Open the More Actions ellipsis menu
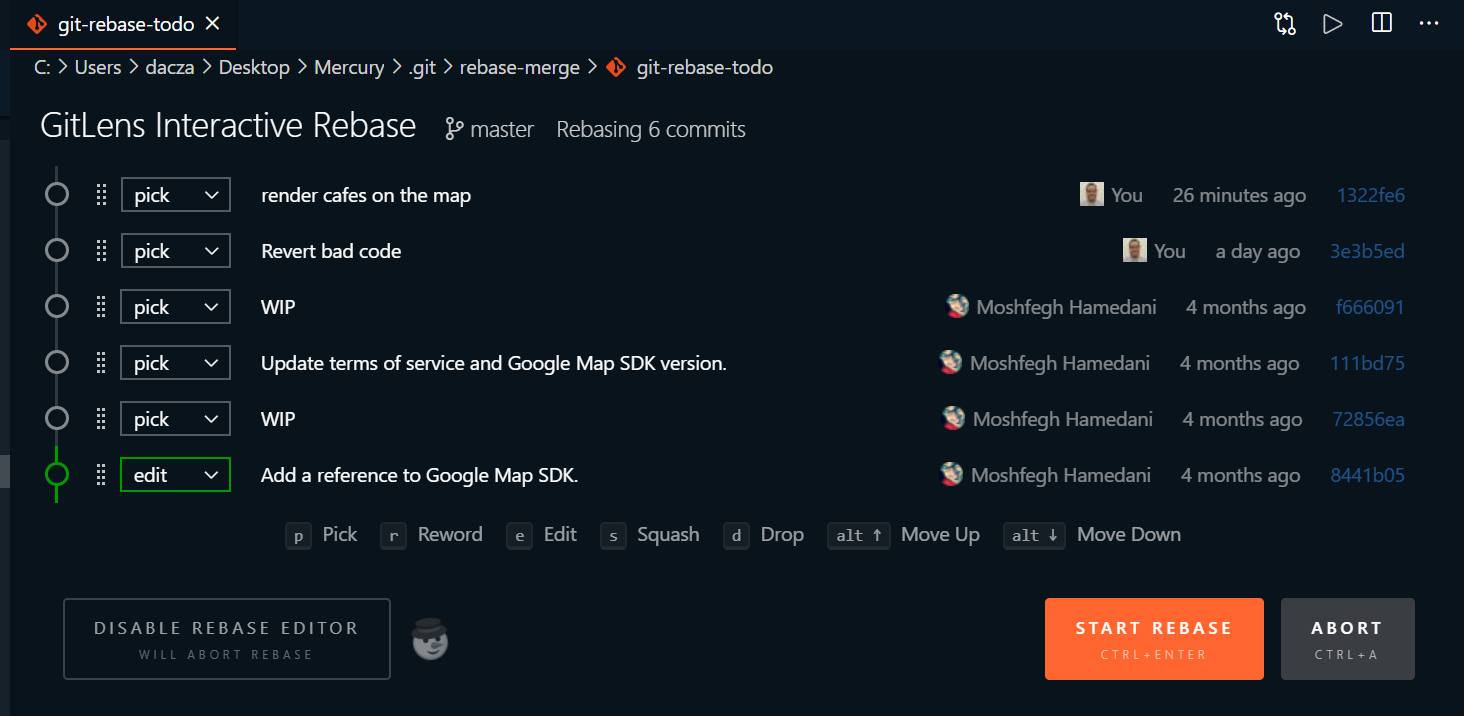1464x716 pixels. (x=1429, y=24)
